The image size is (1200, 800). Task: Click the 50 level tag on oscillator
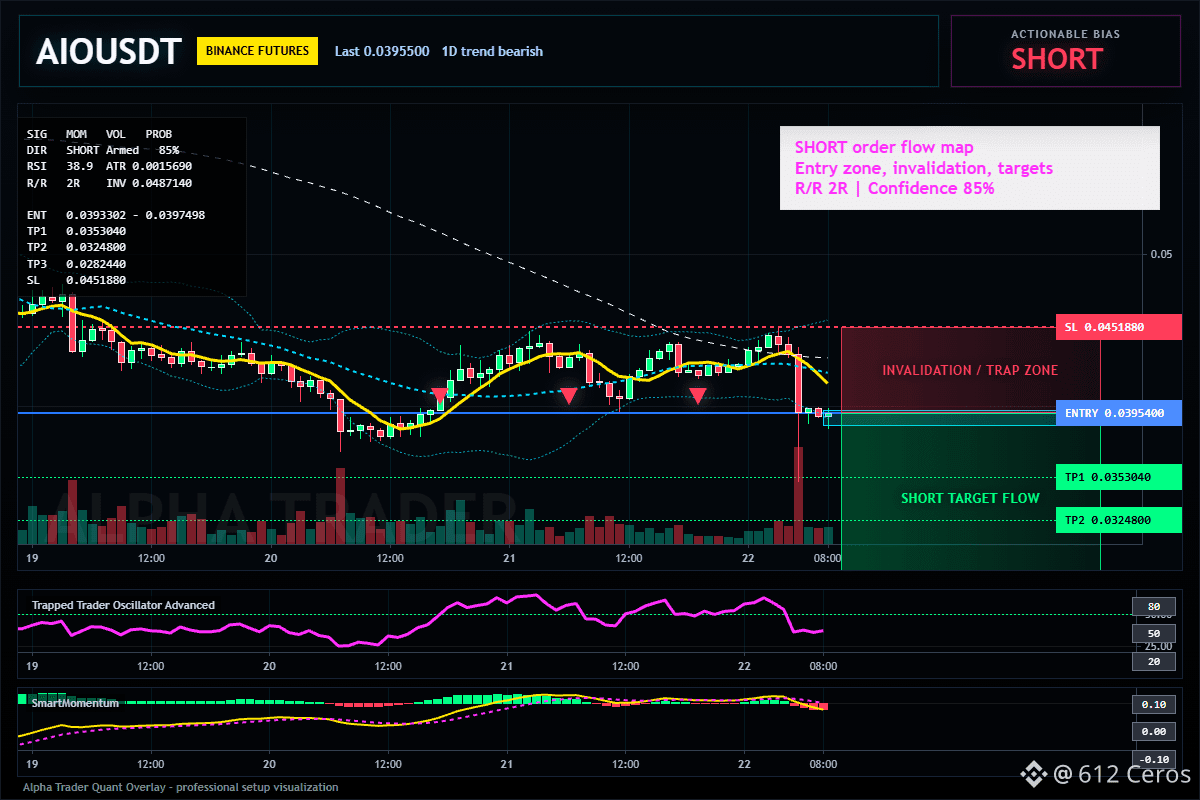[x=1153, y=634]
